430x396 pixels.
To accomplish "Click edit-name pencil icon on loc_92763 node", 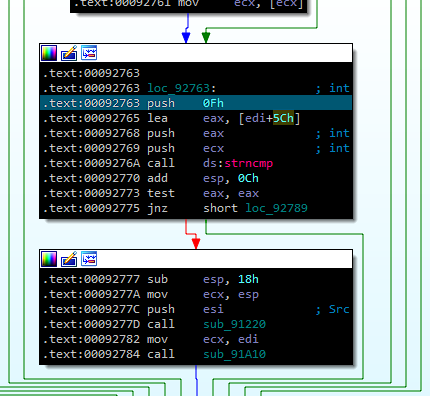I will (69, 53).
